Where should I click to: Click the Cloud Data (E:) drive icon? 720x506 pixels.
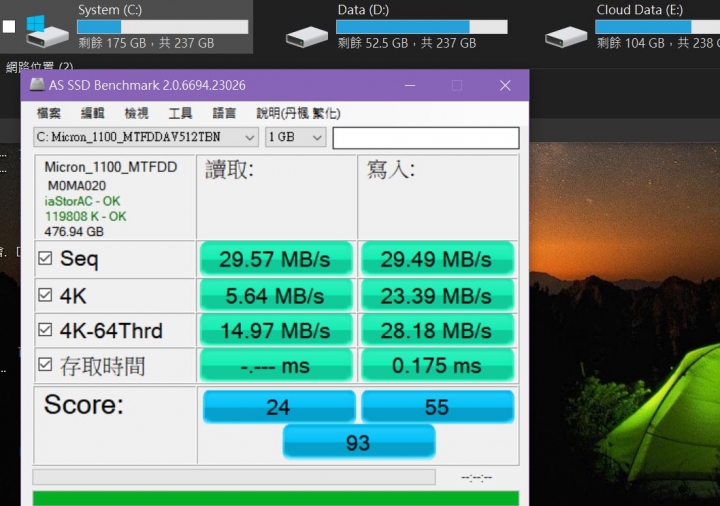(566, 37)
